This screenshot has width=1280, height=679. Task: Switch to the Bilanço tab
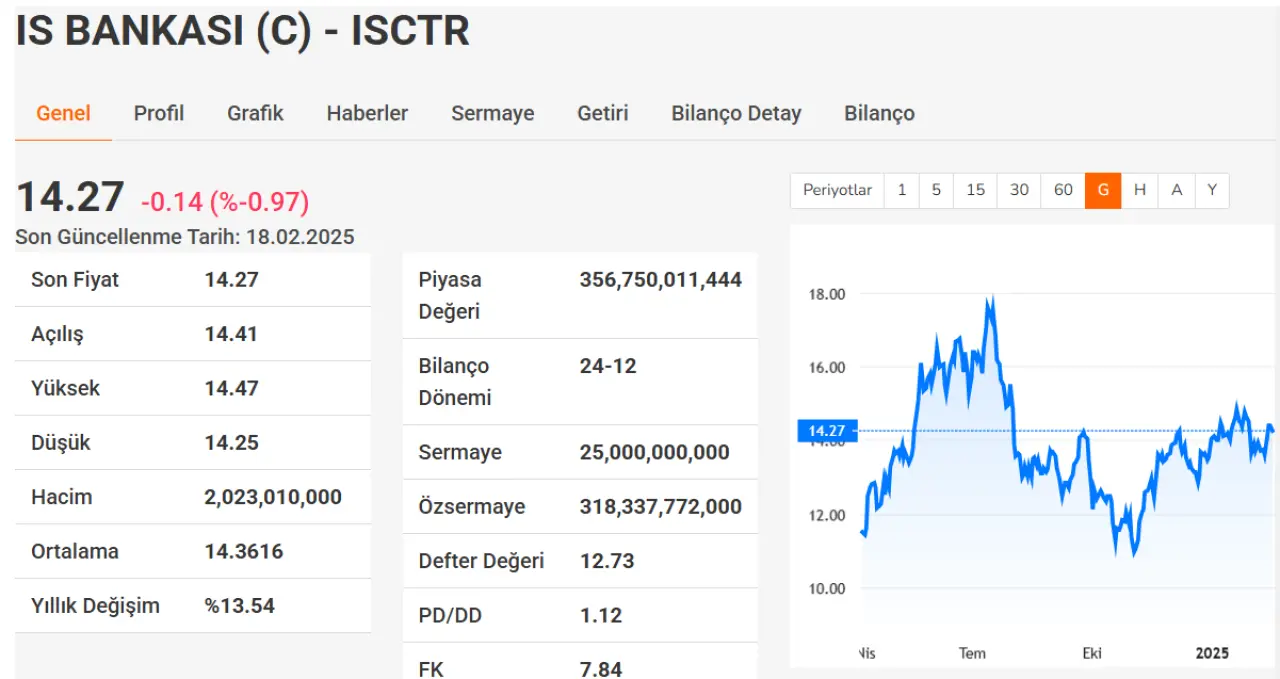tap(879, 113)
